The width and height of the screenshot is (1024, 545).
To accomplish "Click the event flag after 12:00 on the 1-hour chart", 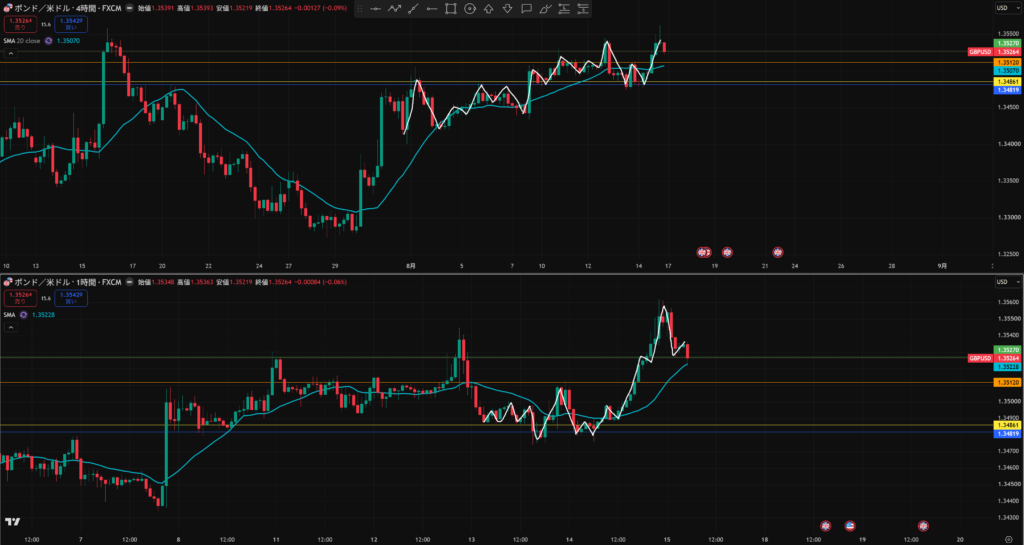I will [825, 525].
